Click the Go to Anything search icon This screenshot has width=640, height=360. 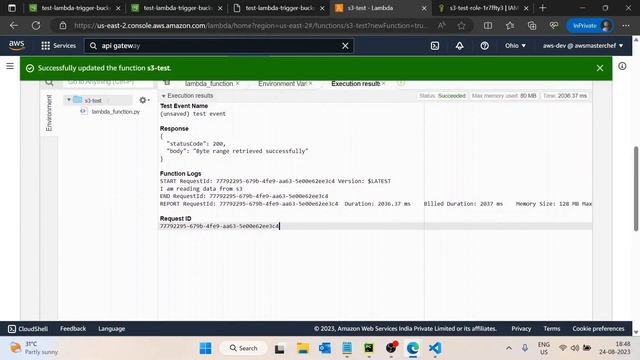click(x=49, y=83)
